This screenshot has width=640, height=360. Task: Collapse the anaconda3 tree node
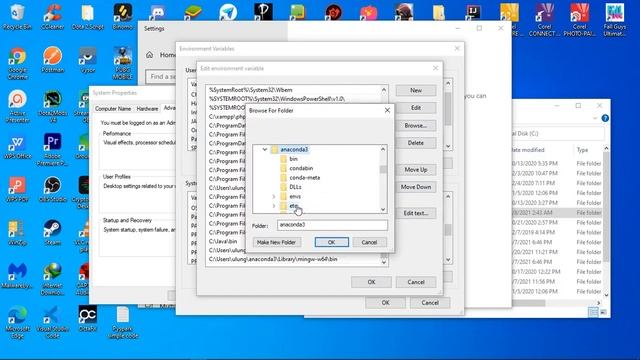point(264,149)
